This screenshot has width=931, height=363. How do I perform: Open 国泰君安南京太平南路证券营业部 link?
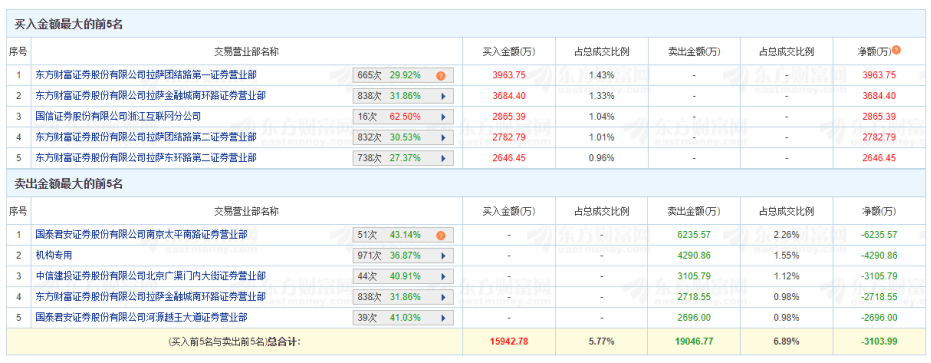(141, 235)
